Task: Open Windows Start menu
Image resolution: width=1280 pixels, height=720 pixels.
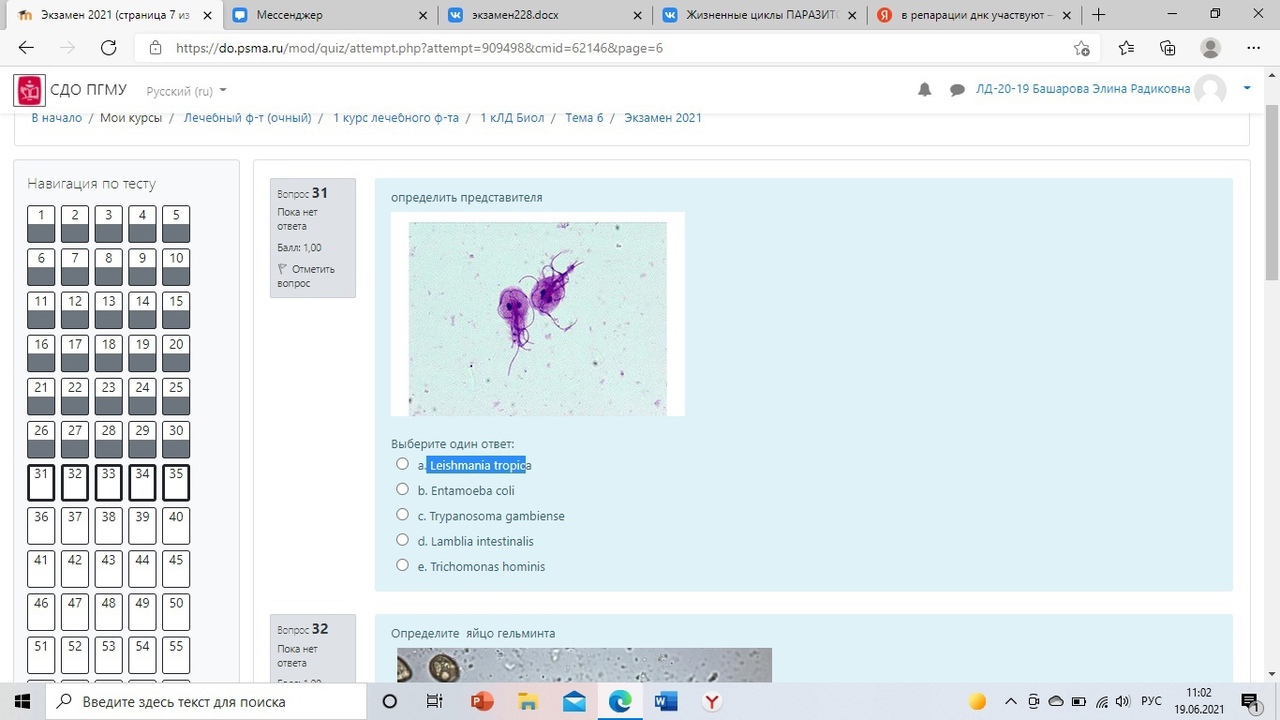Action: 24,701
